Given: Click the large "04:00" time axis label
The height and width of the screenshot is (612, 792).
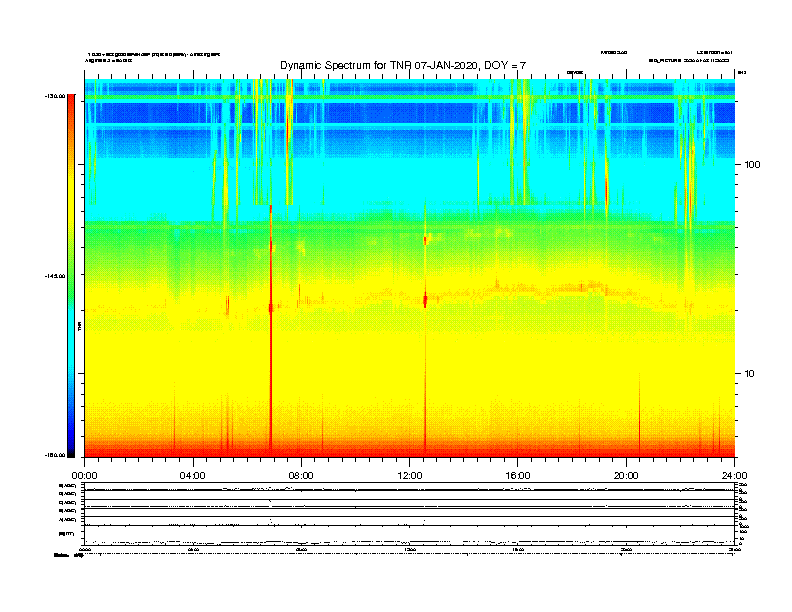Looking at the screenshot, I should [193, 476].
